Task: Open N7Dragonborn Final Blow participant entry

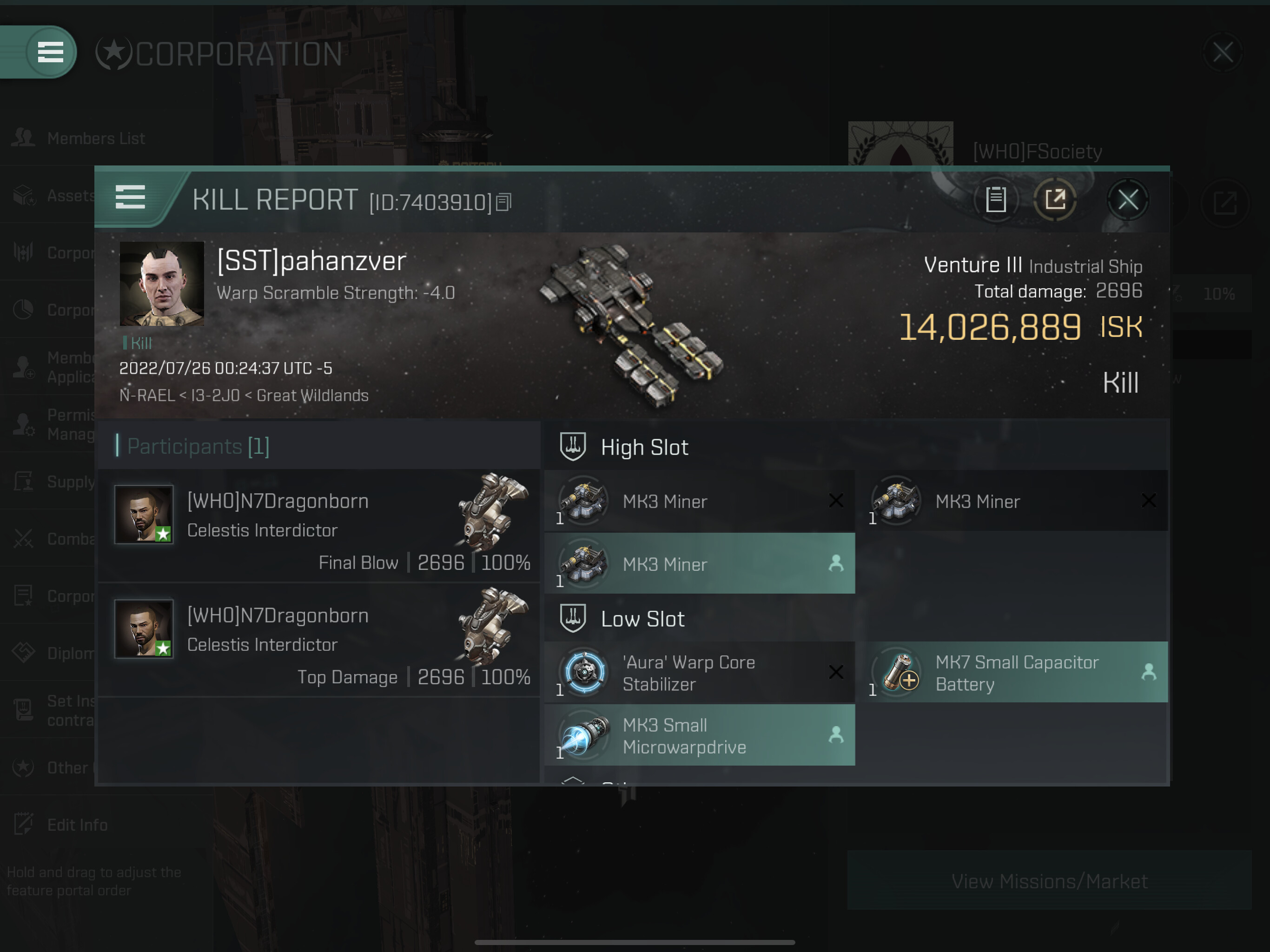Action: tap(319, 526)
